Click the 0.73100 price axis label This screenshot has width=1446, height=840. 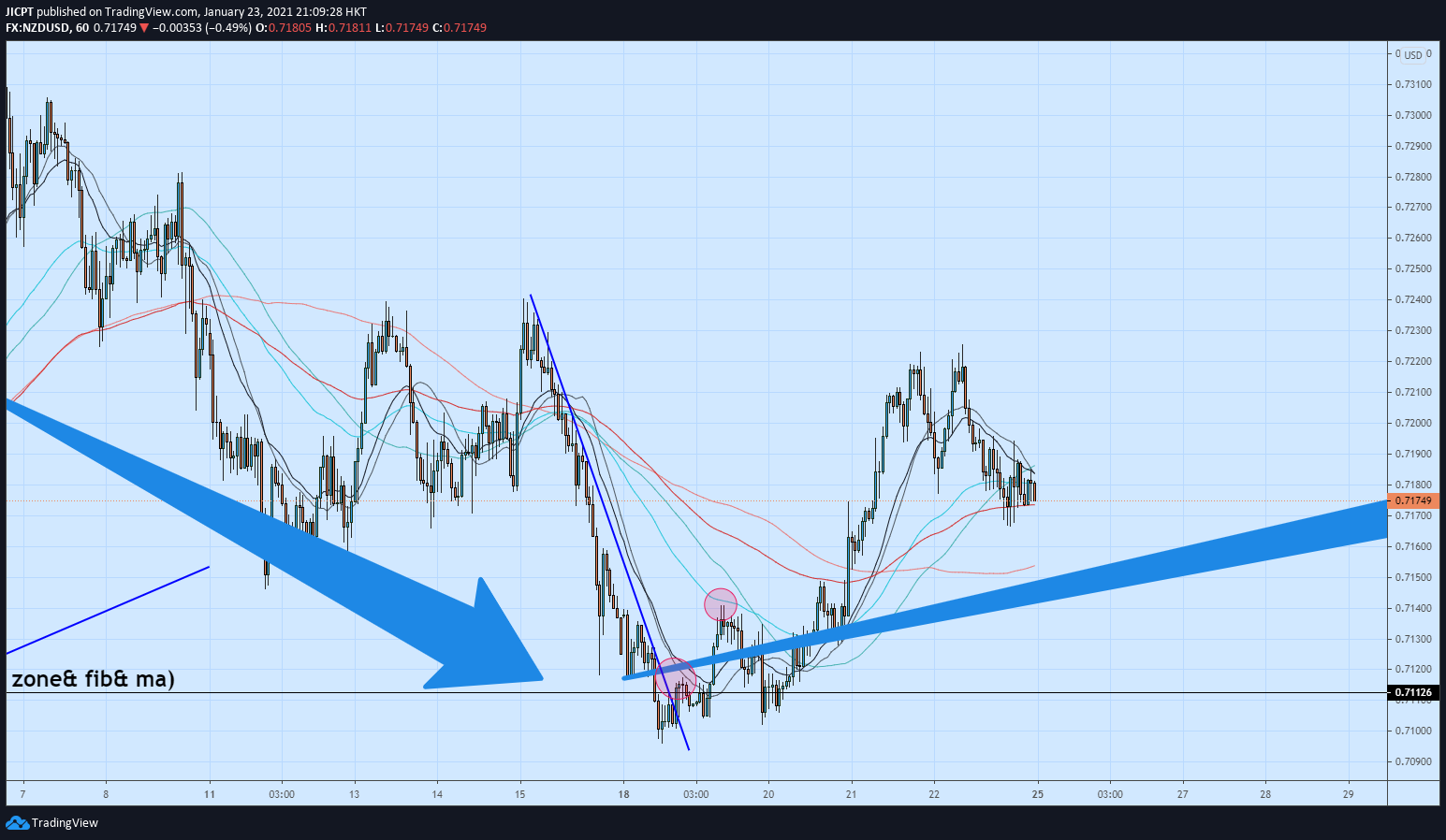pyautogui.click(x=1412, y=84)
